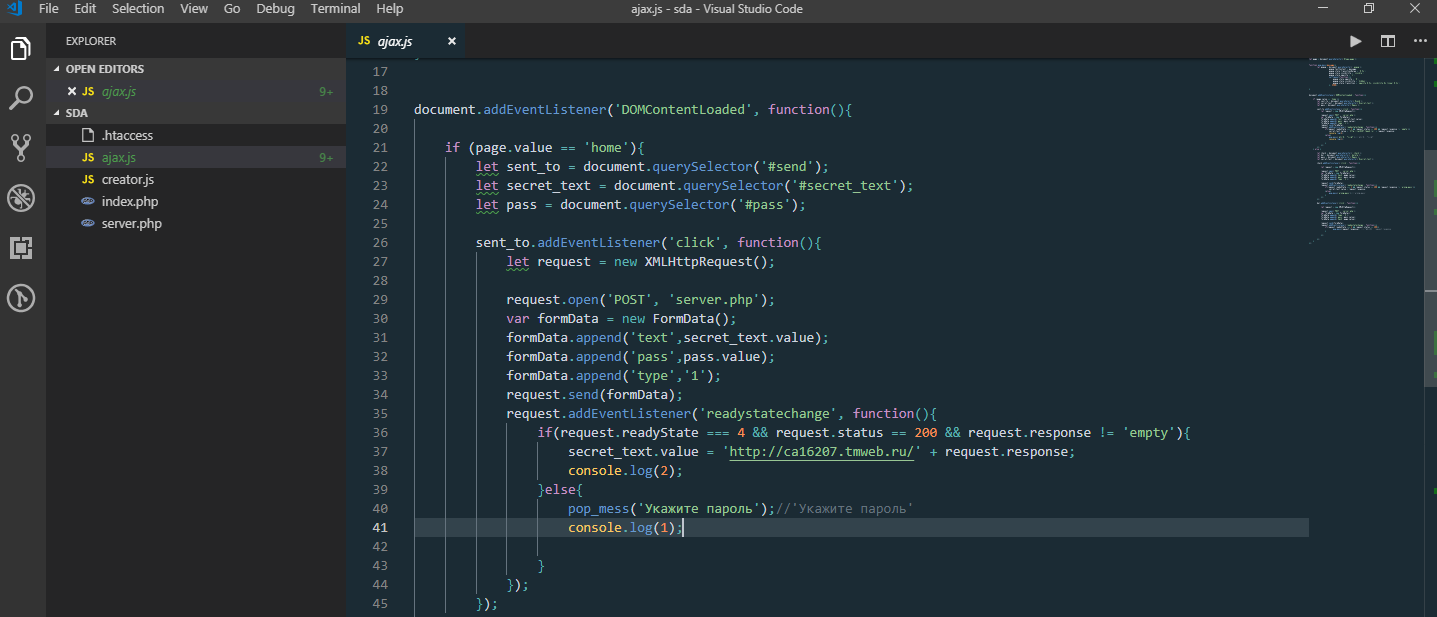Select ajax.js under Open Editors
Viewport: 1437px width, 617px height.
tap(196, 91)
